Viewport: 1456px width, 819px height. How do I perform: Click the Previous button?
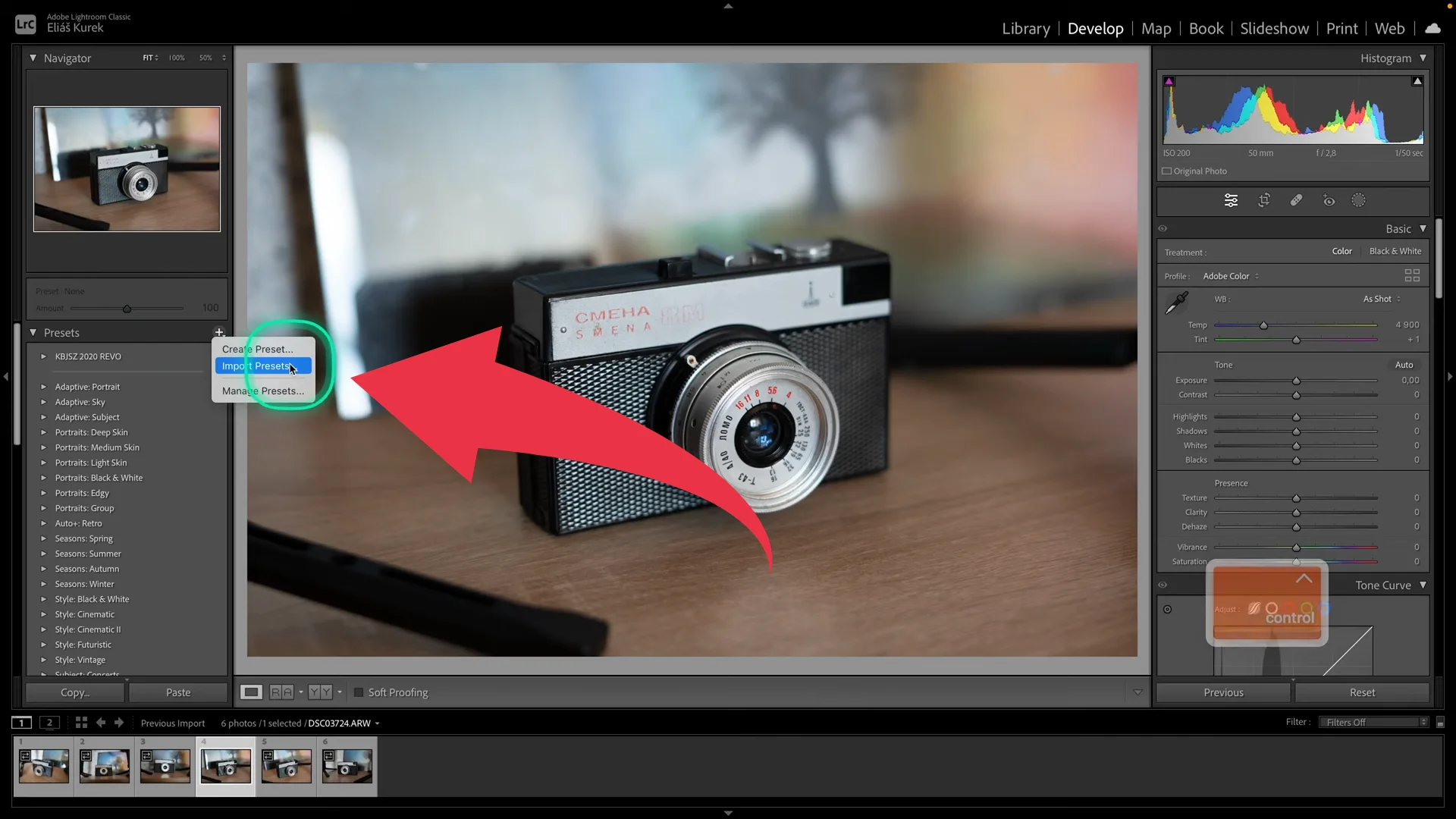pos(1223,692)
